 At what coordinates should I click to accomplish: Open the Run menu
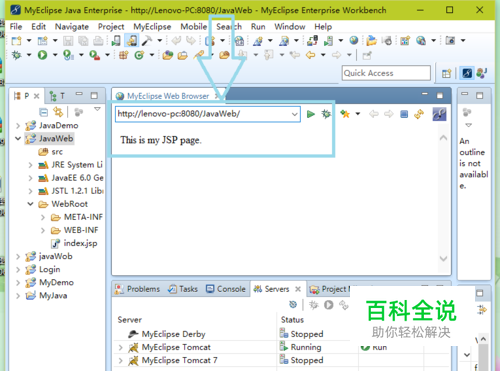tap(258, 27)
